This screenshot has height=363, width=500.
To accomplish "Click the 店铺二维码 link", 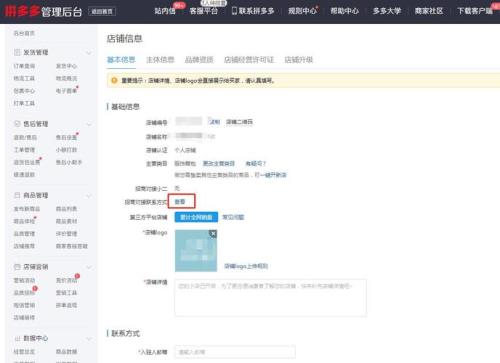I will coord(239,122).
